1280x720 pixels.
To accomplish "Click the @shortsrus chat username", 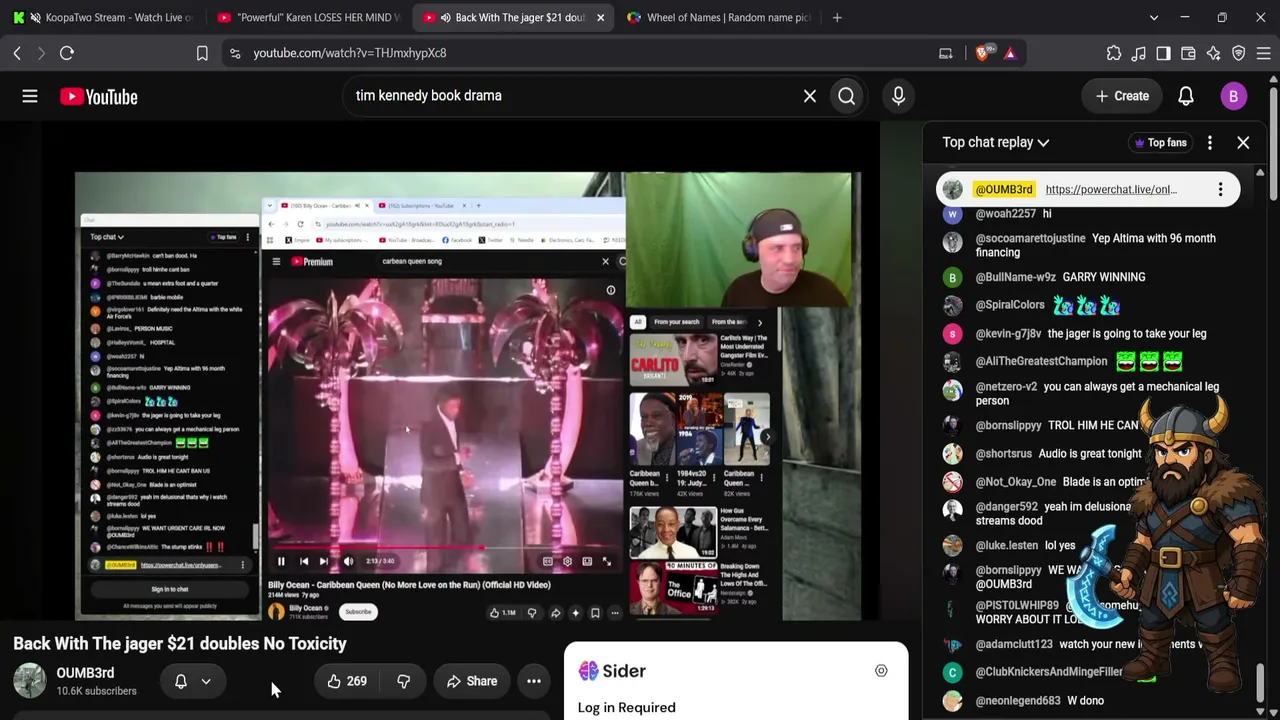I will point(1003,454).
